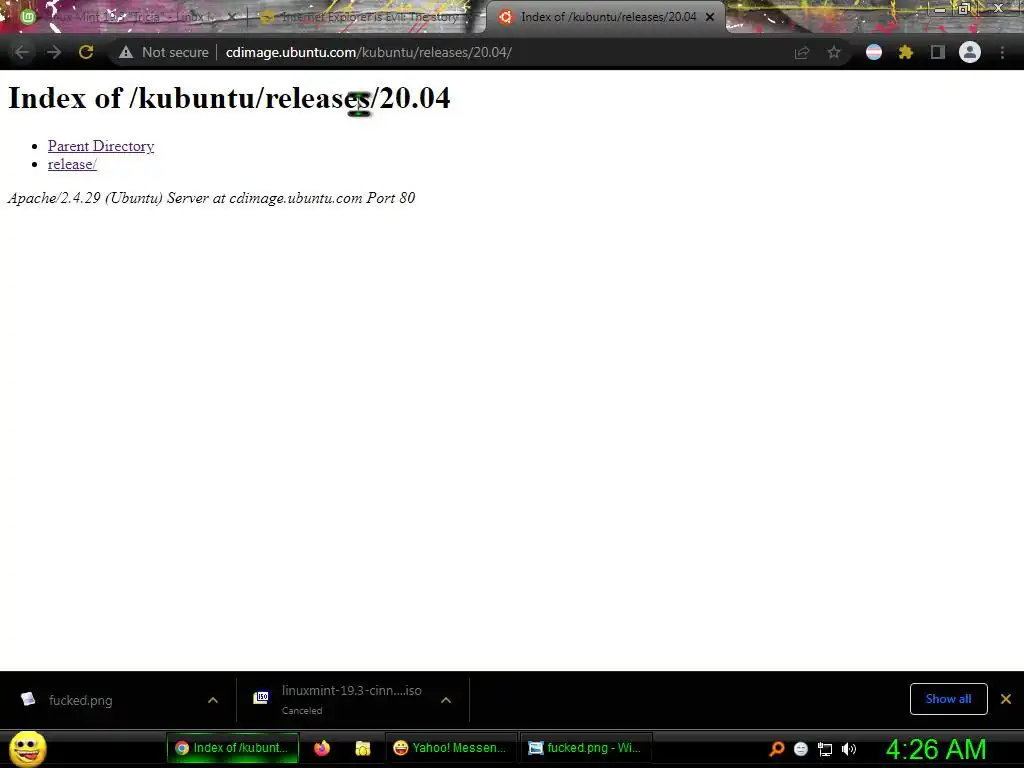Expand options for linuxmint iso download
The width and height of the screenshot is (1024, 768).
point(446,700)
